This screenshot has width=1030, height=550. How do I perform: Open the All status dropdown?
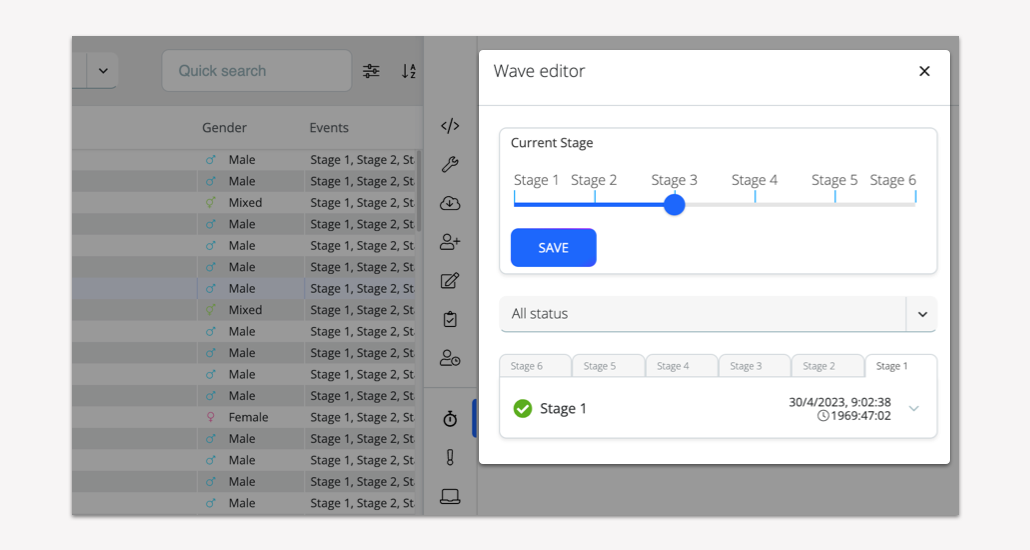[718, 314]
